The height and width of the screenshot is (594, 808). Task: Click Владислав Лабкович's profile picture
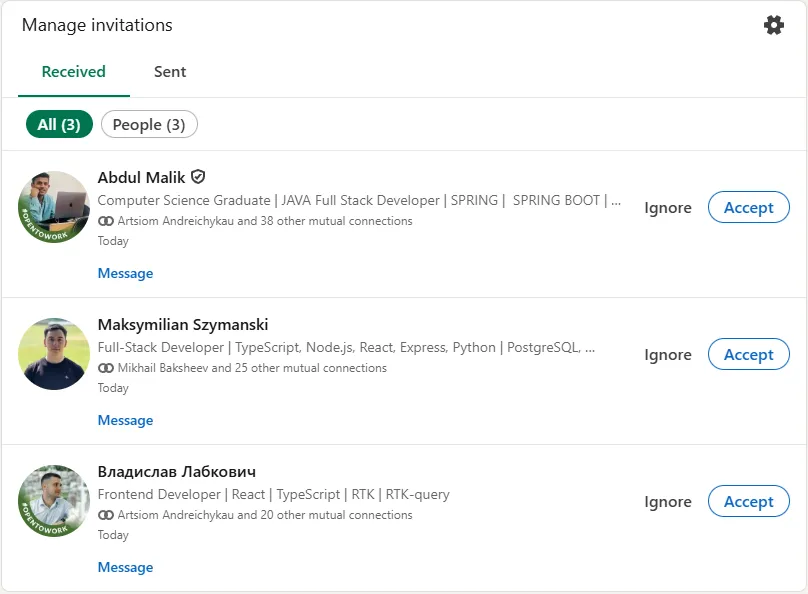tap(54, 501)
